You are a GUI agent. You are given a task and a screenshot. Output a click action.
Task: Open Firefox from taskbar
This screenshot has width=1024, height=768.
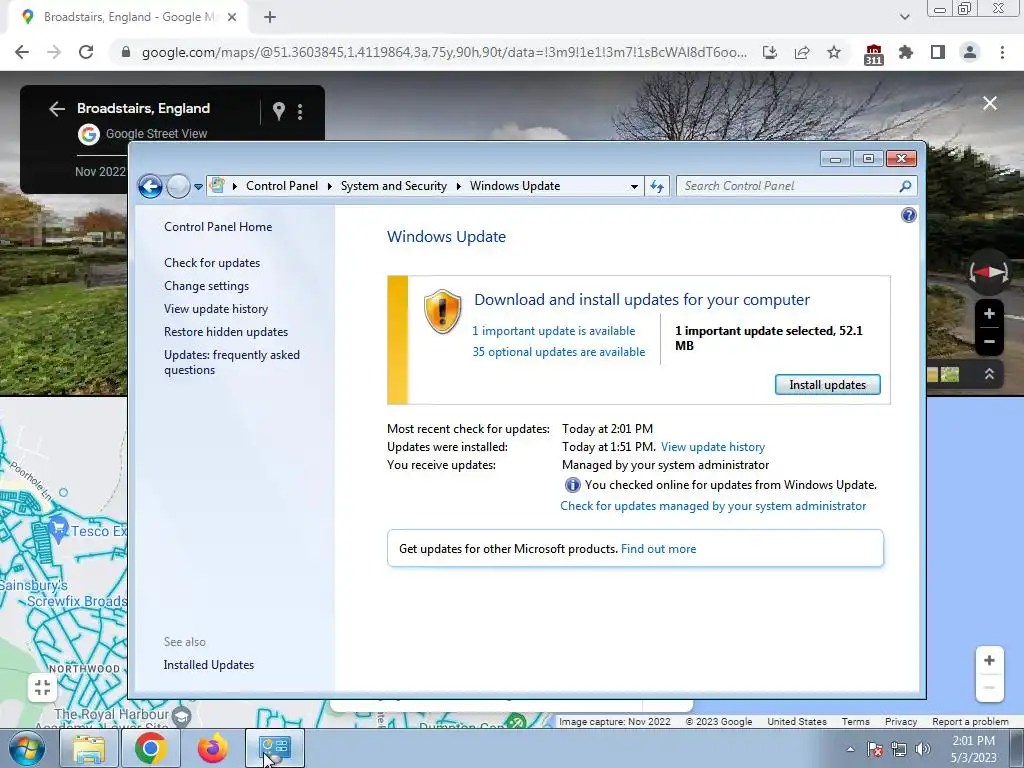pos(212,748)
